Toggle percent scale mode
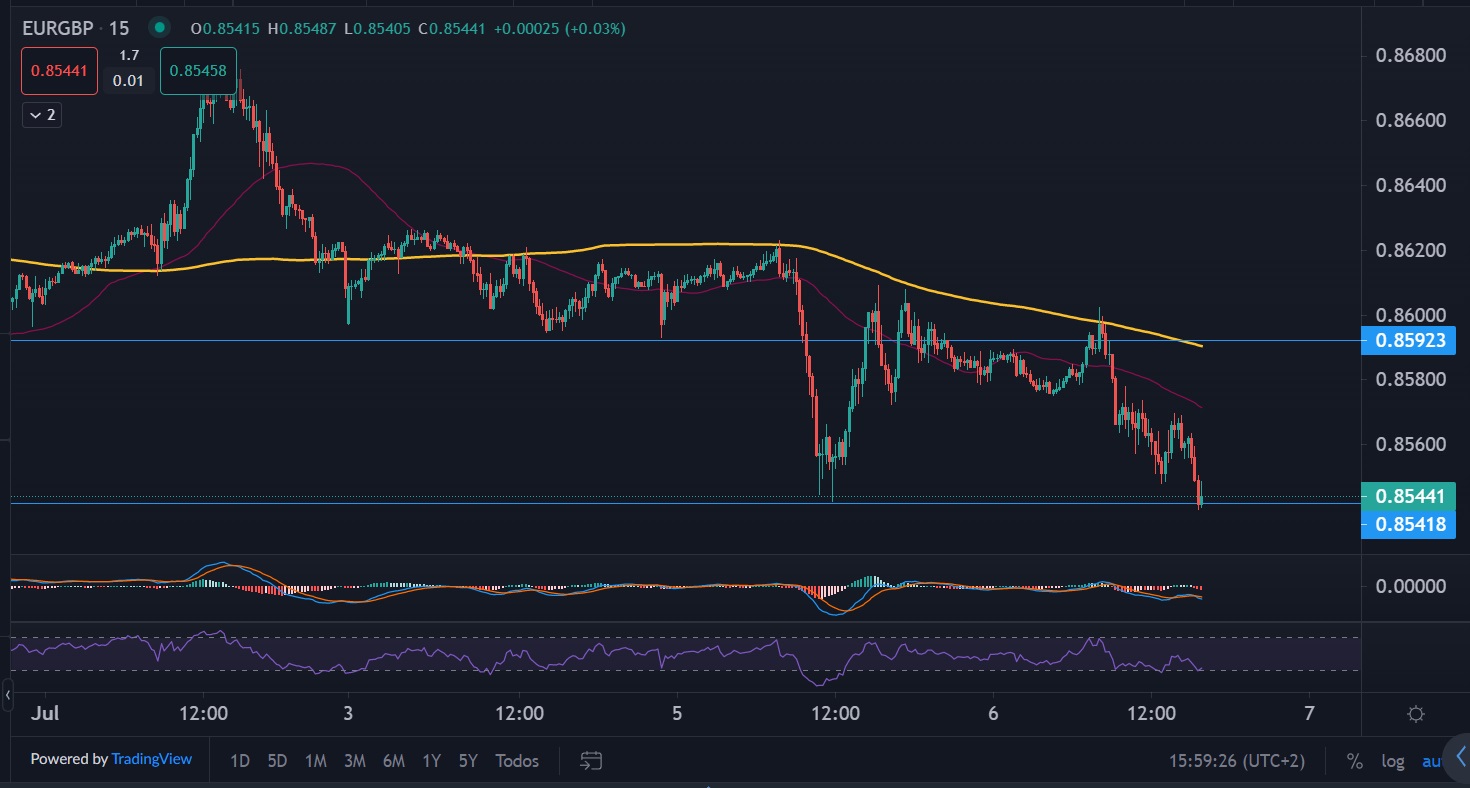 pos(1354,761)
